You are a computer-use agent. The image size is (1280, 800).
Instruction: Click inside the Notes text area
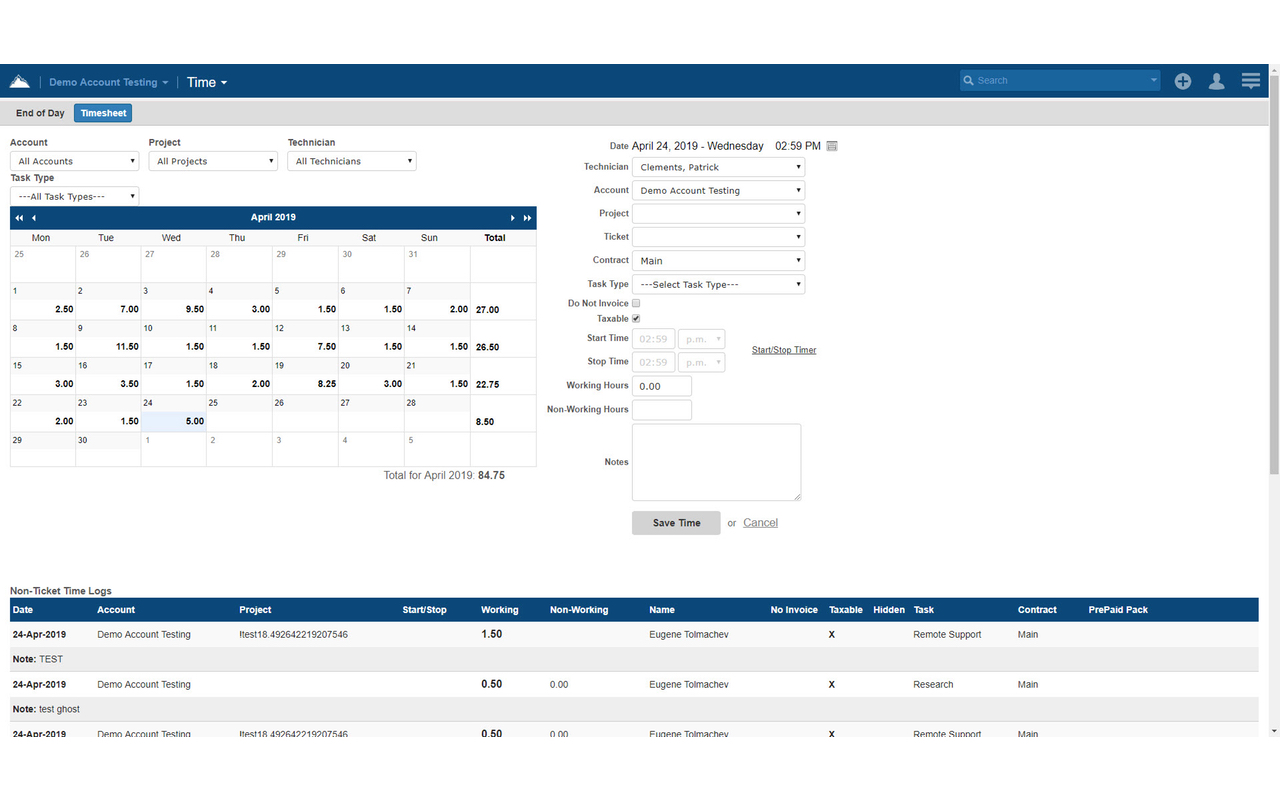716,462
